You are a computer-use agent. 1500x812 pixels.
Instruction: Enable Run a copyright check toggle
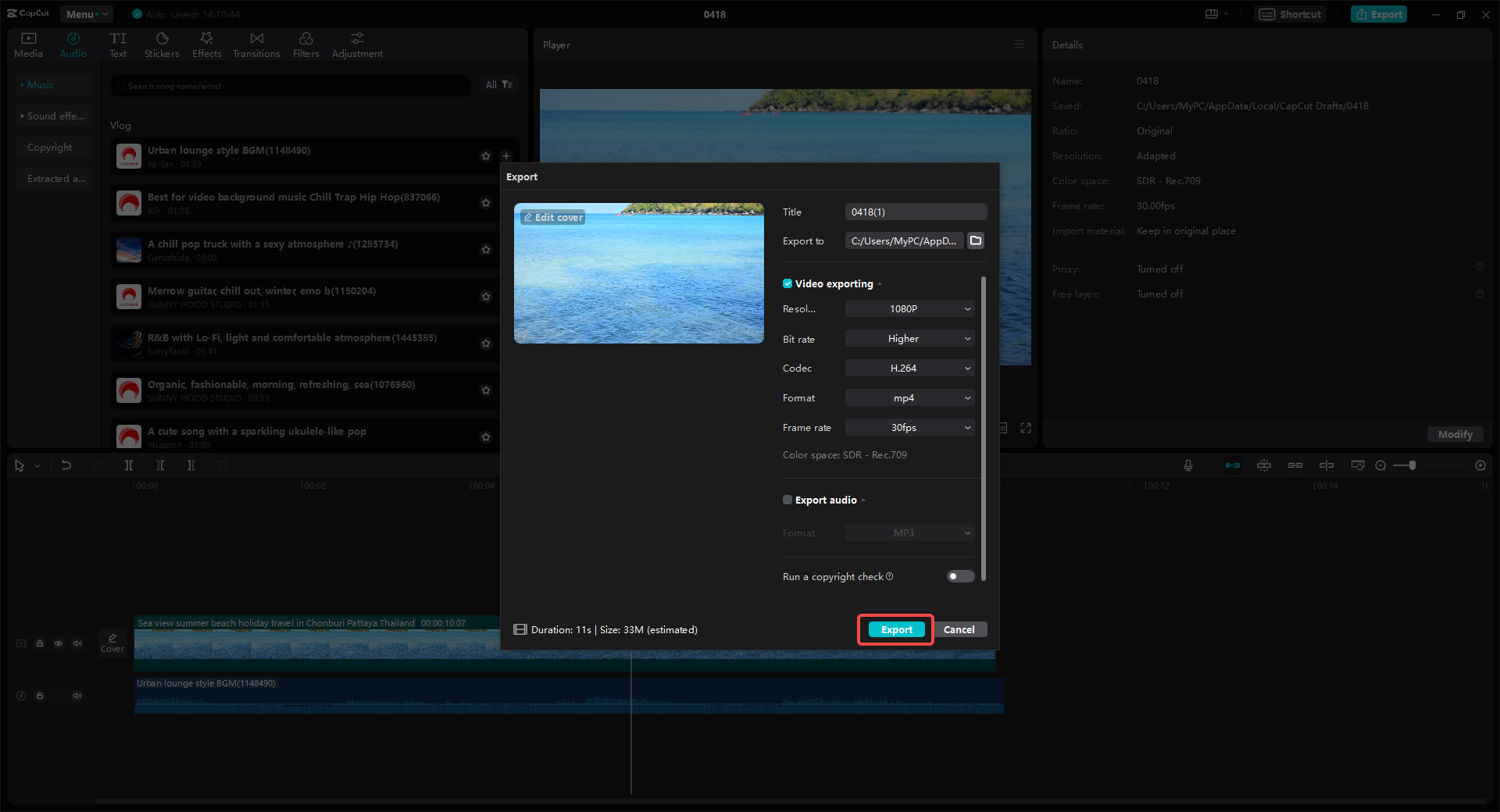(x=959, y=576)
